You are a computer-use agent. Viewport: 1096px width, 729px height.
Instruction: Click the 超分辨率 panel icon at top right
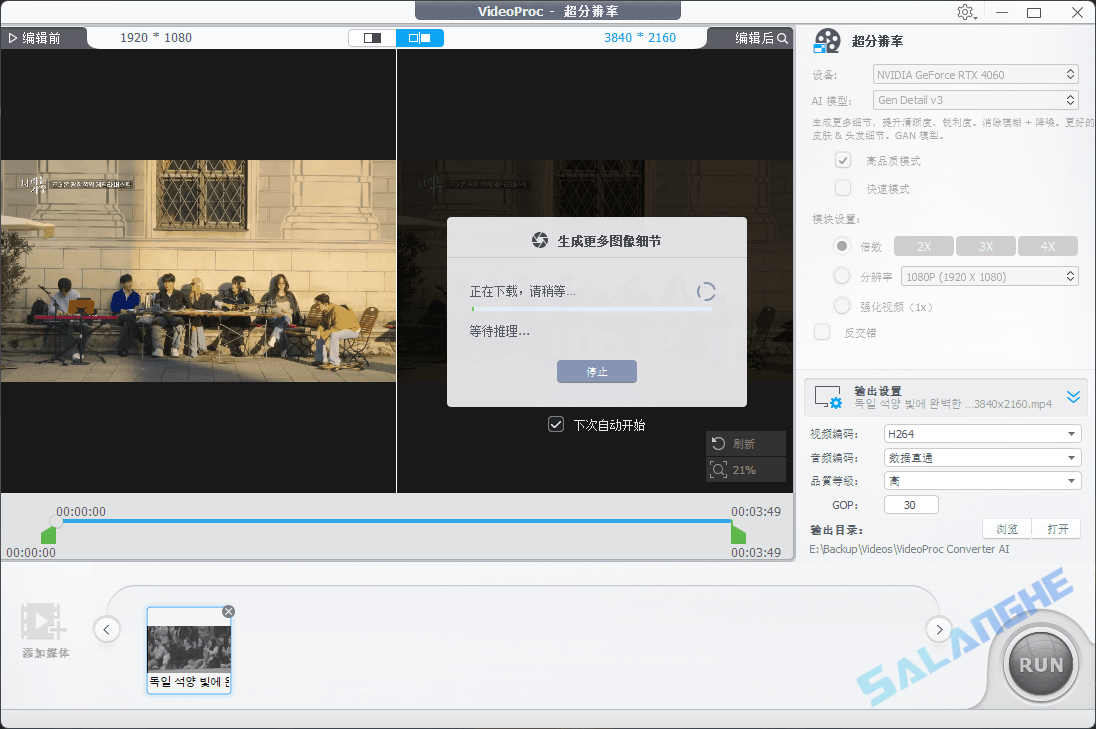pyautogui.click(x=827, y=41)
